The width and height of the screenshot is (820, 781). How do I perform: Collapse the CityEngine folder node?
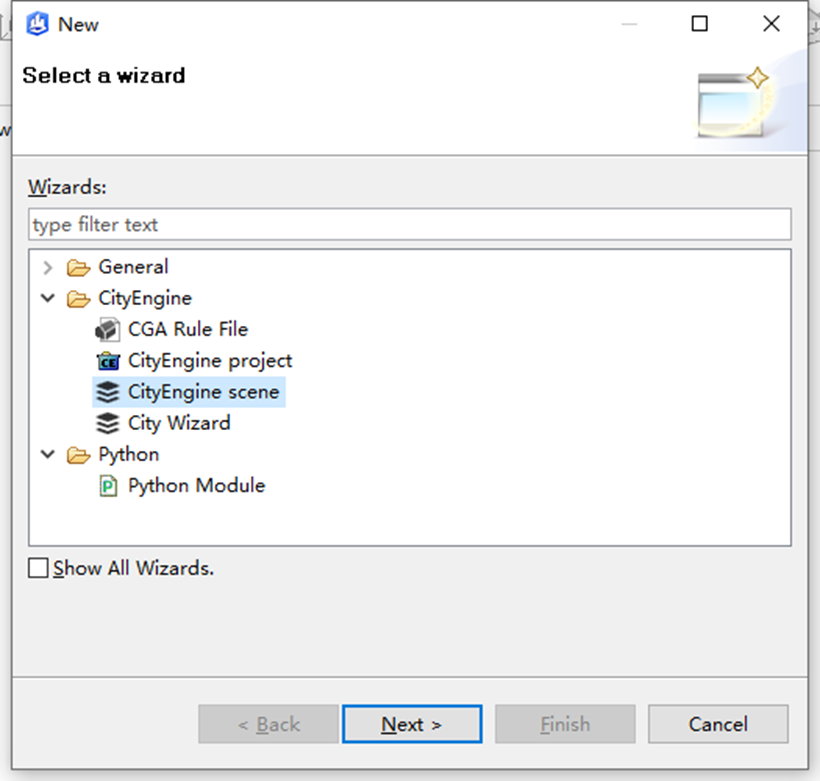(48, 298)
